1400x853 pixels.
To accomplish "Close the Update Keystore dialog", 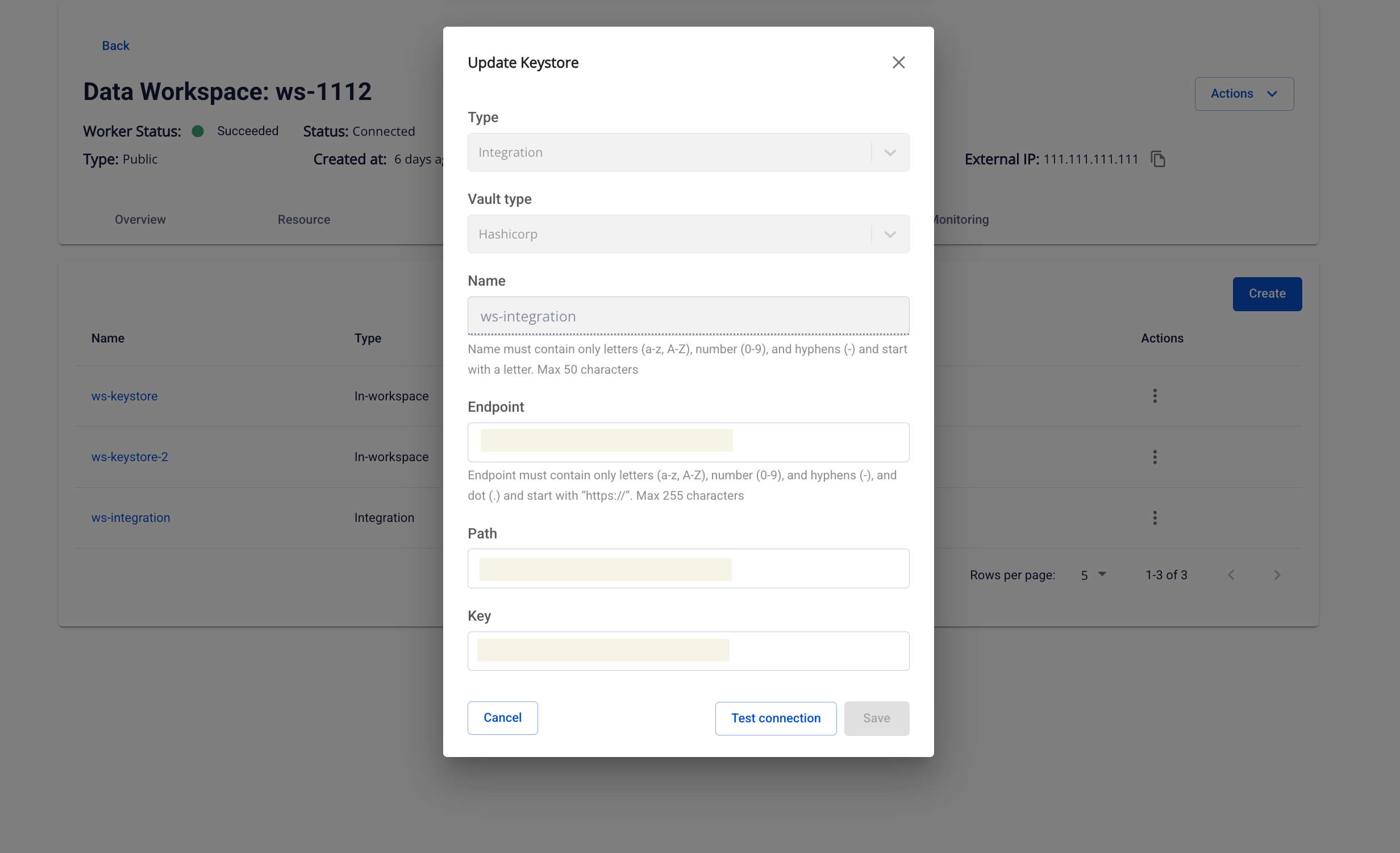I will [898, 62].
